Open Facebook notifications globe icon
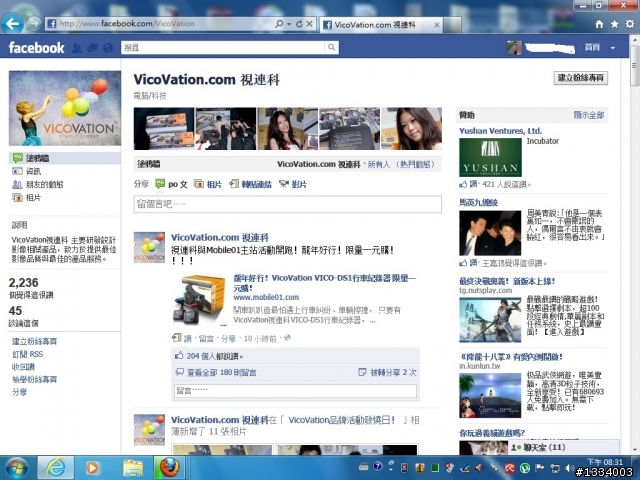Screen dimensions: 640x480 point(108,48)
